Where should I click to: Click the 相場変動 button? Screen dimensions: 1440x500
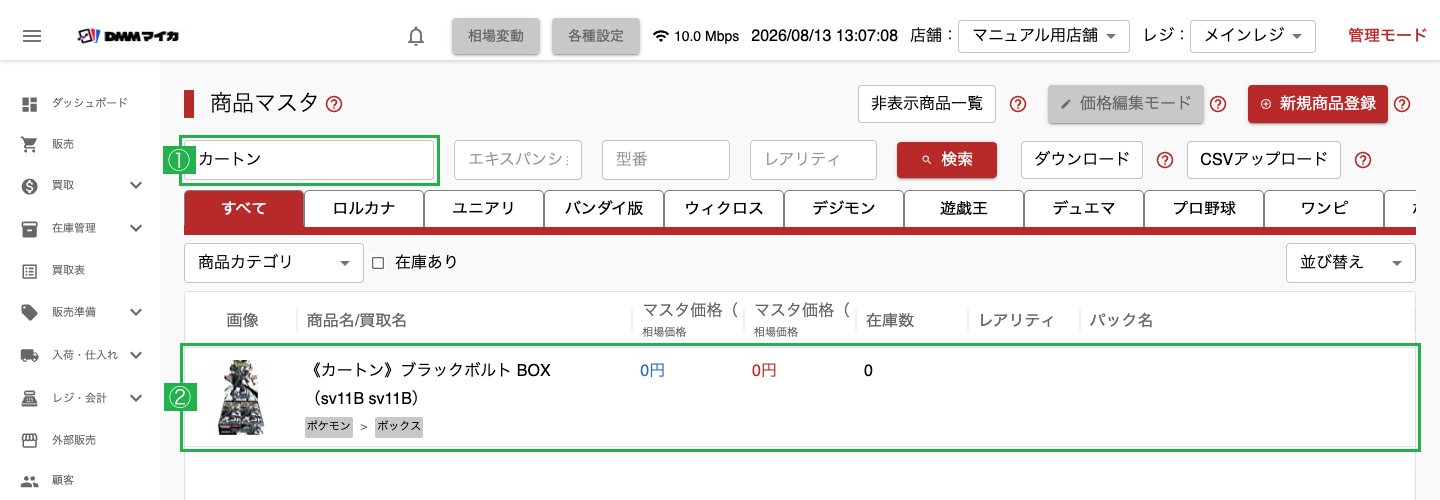click(496, 36)
